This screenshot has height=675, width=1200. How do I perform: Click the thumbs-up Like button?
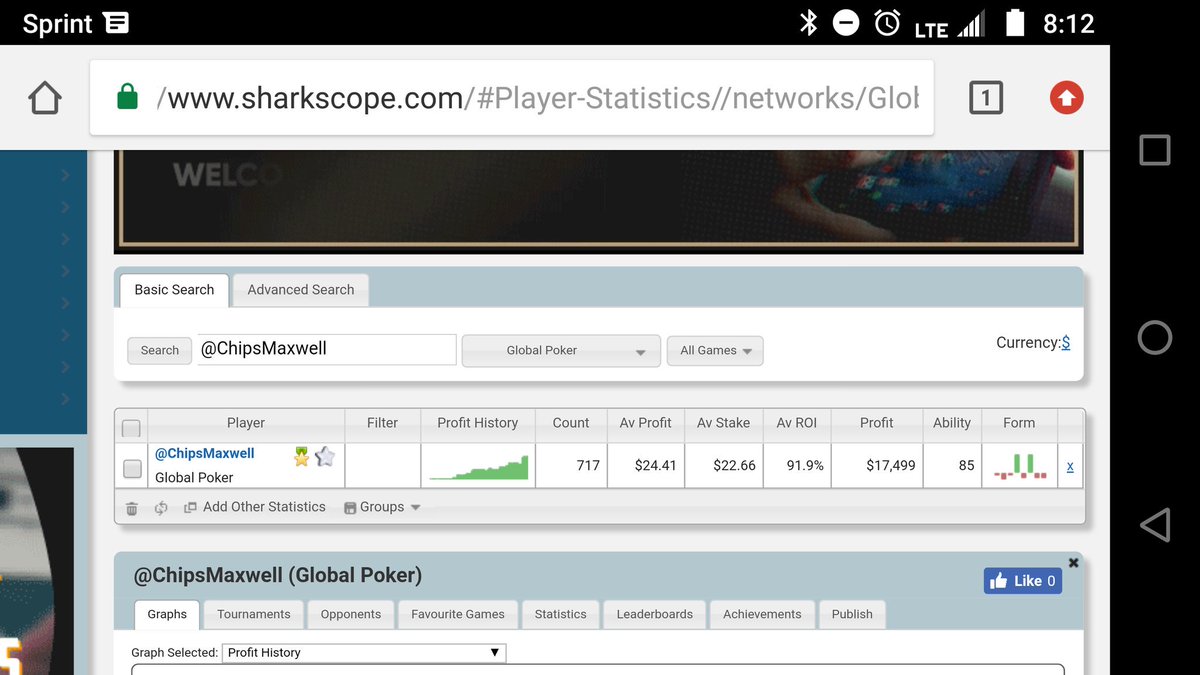click(1022, 581)
